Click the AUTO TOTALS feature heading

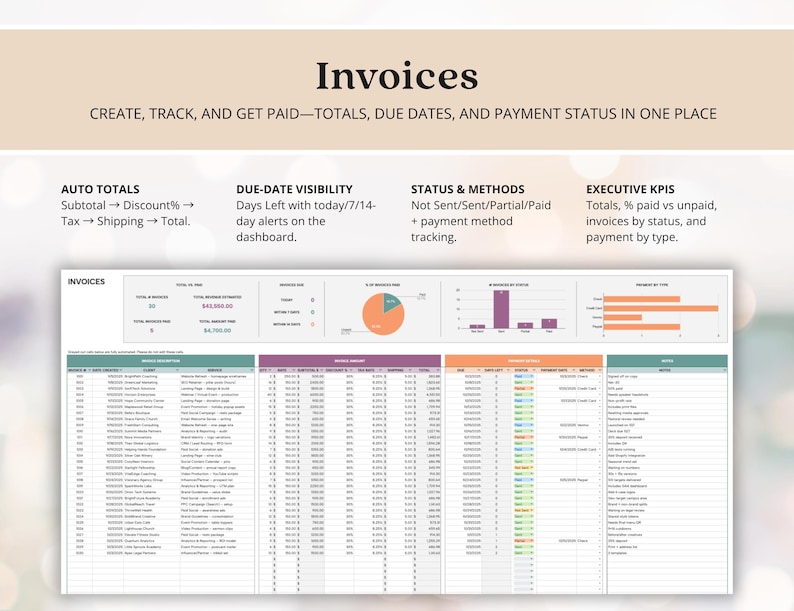tap(100, 189)
